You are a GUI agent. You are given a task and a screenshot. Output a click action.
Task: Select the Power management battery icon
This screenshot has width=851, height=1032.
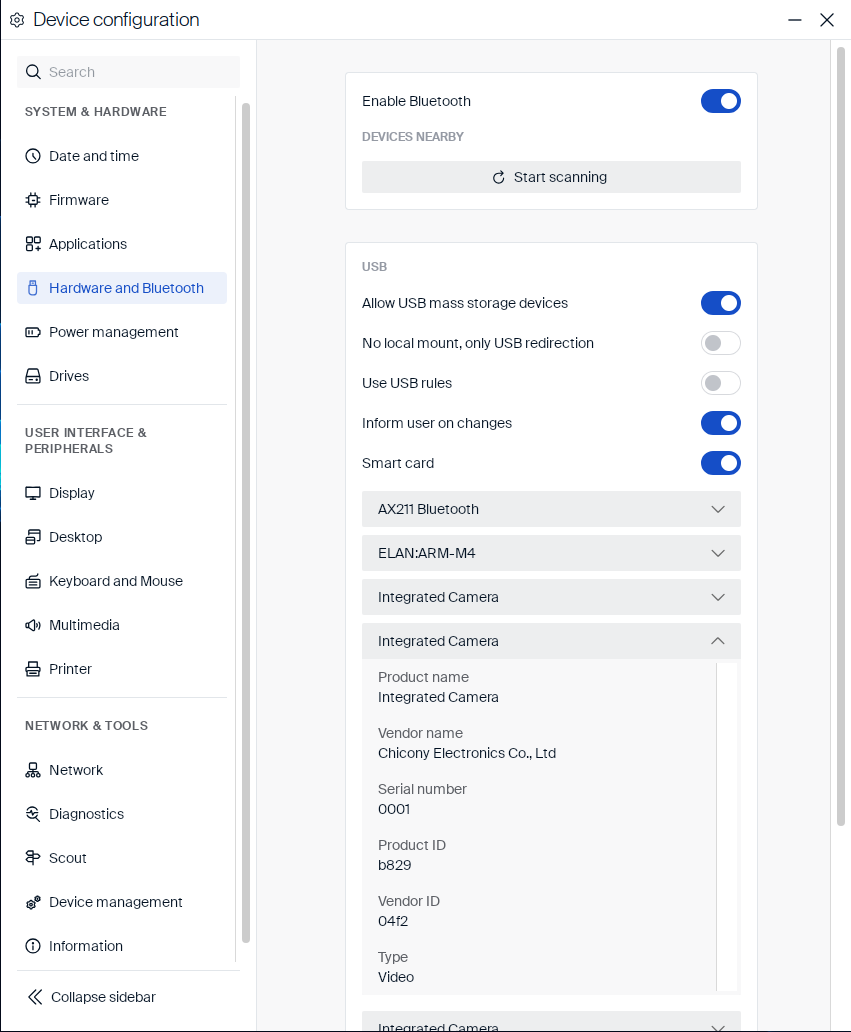[33, 332]
